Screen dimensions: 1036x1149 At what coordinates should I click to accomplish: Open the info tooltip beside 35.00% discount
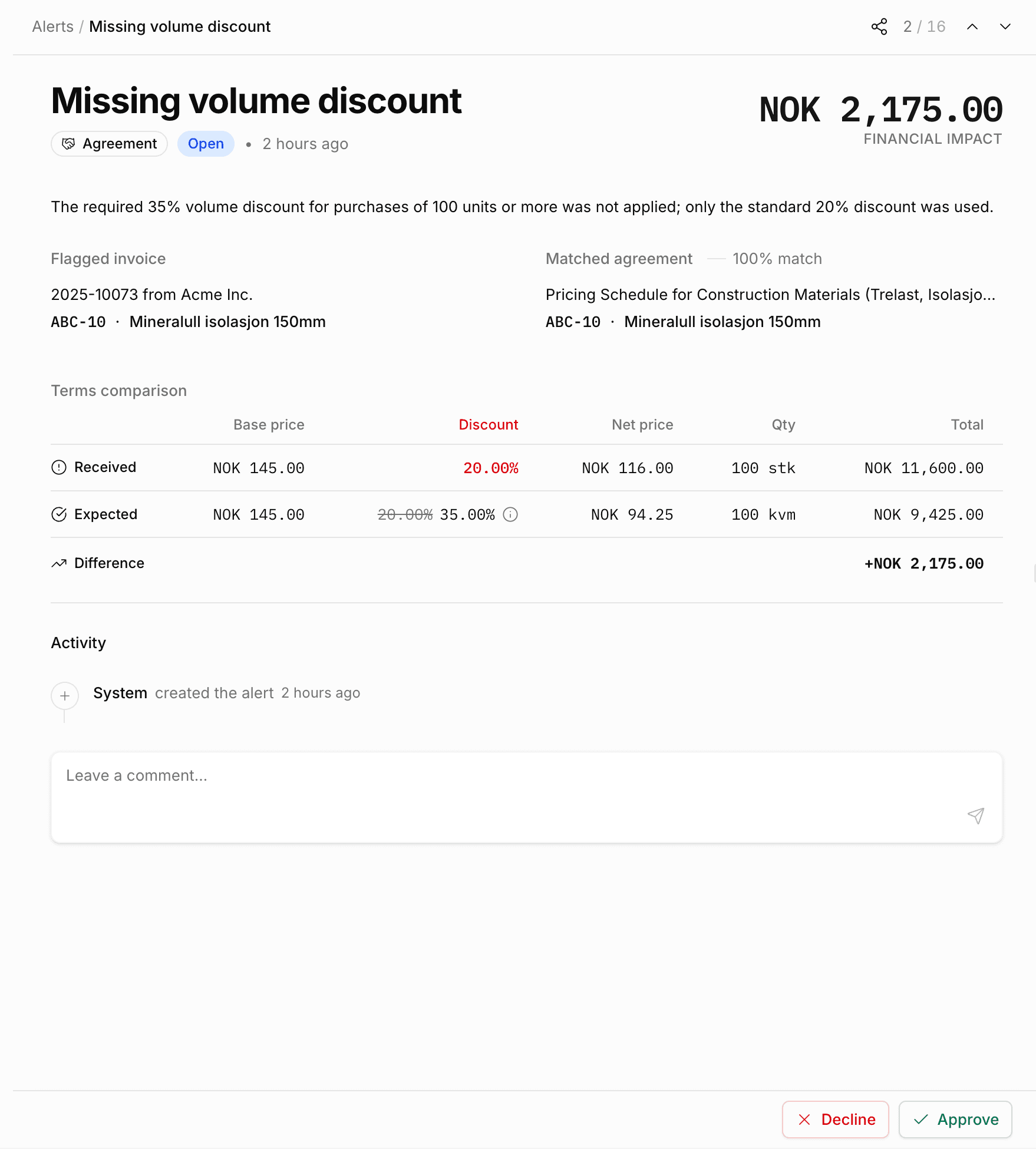[509, 514]
